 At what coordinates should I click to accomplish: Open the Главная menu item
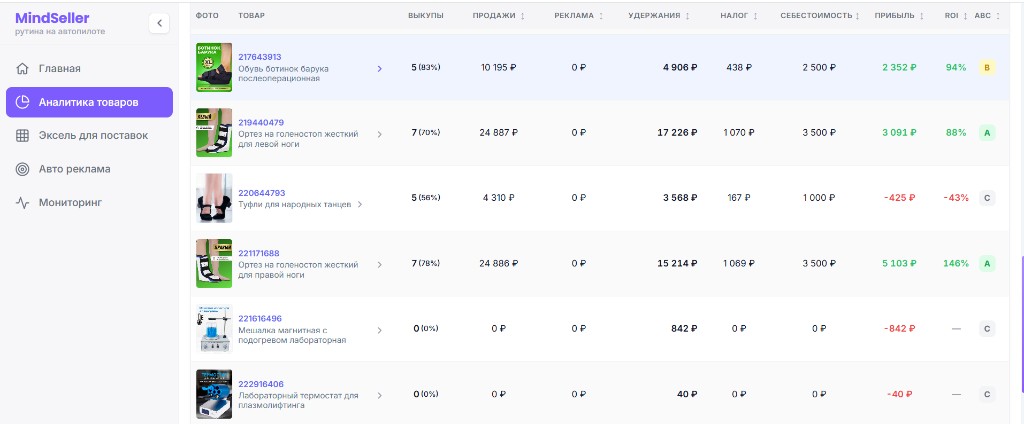point(89,69)
